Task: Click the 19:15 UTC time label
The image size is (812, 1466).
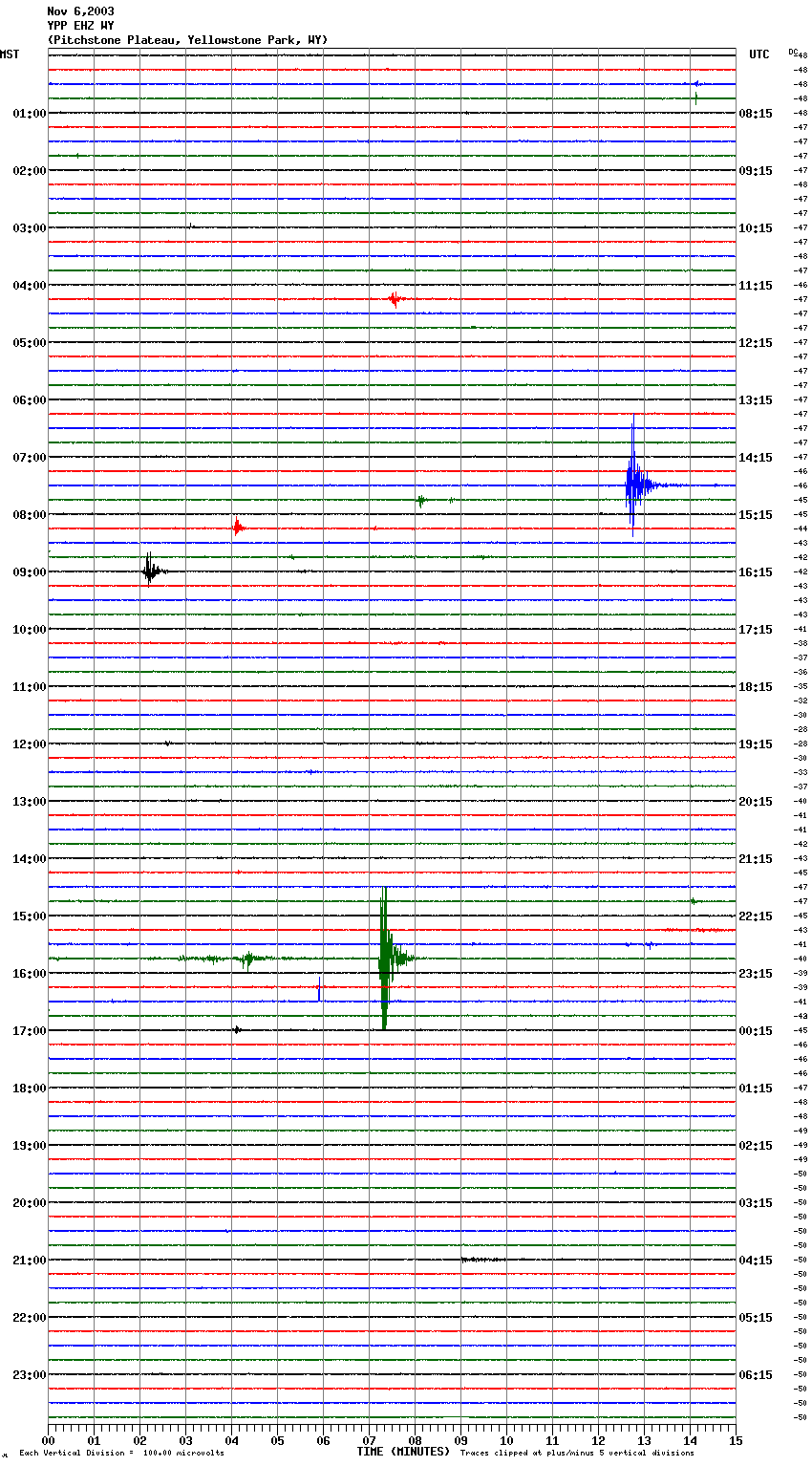Action: 756,744
